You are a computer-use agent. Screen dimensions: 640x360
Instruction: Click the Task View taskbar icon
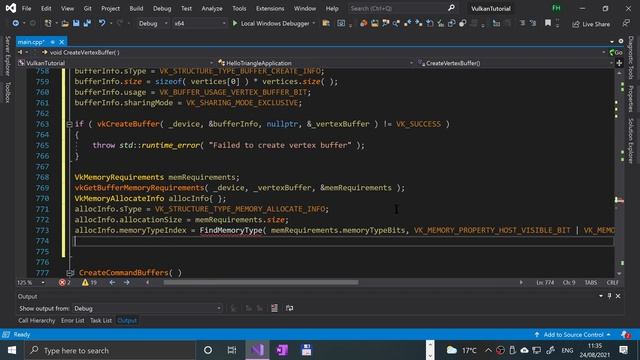(232, 350)
